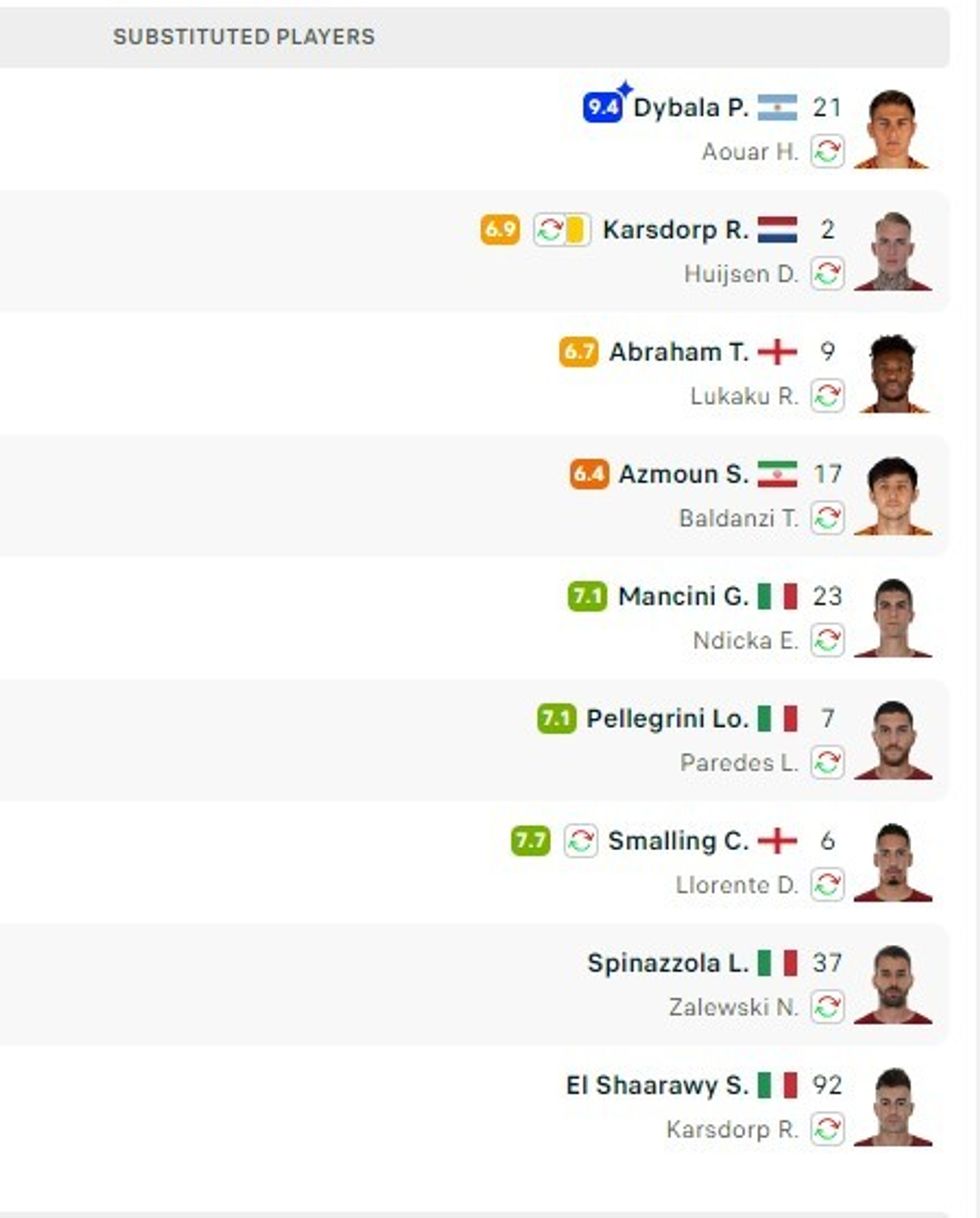980x1218 pixels.
Task: Click the substitution icon beside Baldanzi T.
Action: pos(827,518)
